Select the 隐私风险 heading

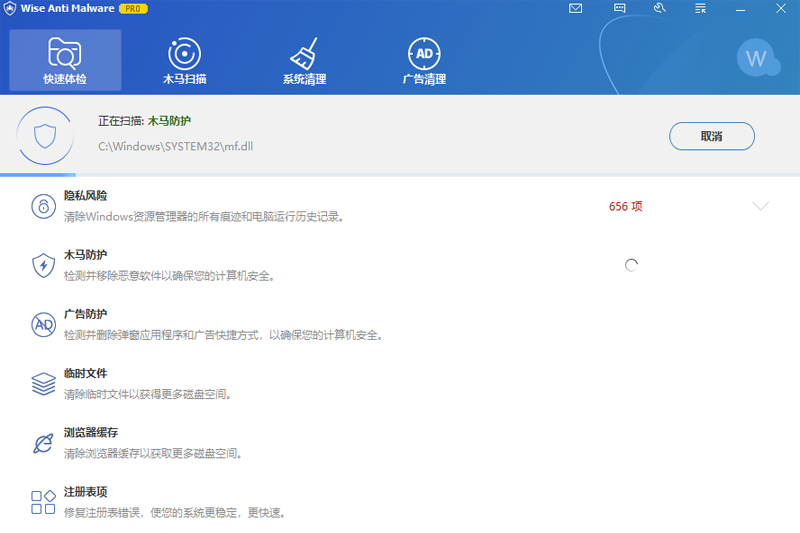pos(85,196)
